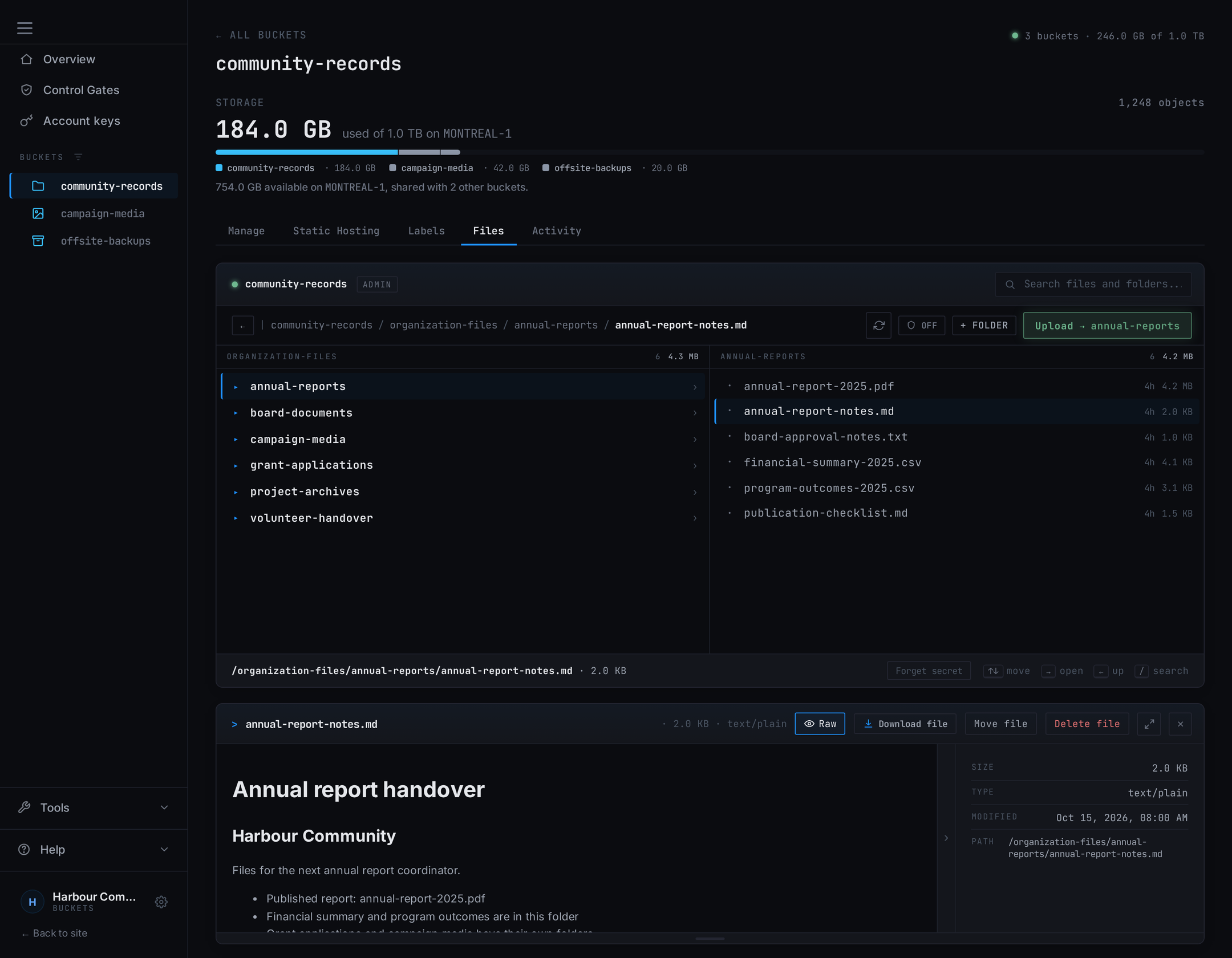This screenshot has width=1232, height=958.
Task: Click the Account keys key icon
Action: point(26,121)
